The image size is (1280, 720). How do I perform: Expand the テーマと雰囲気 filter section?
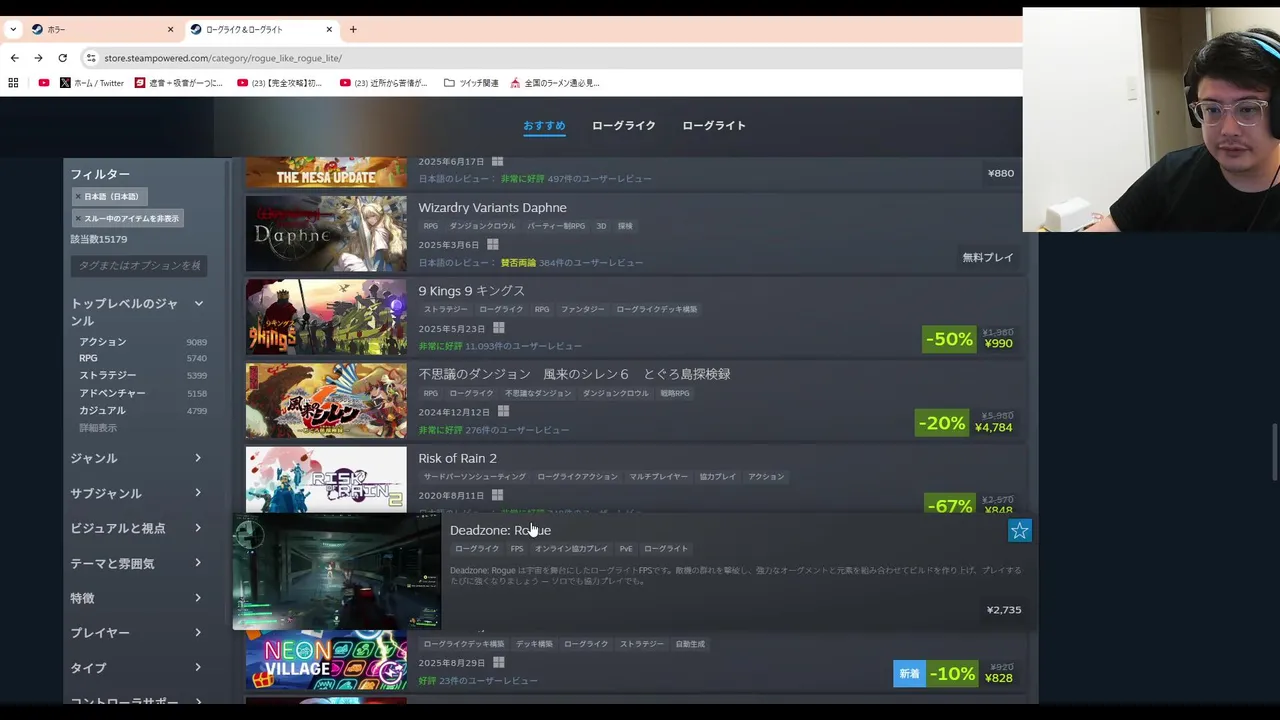point(137,563)
